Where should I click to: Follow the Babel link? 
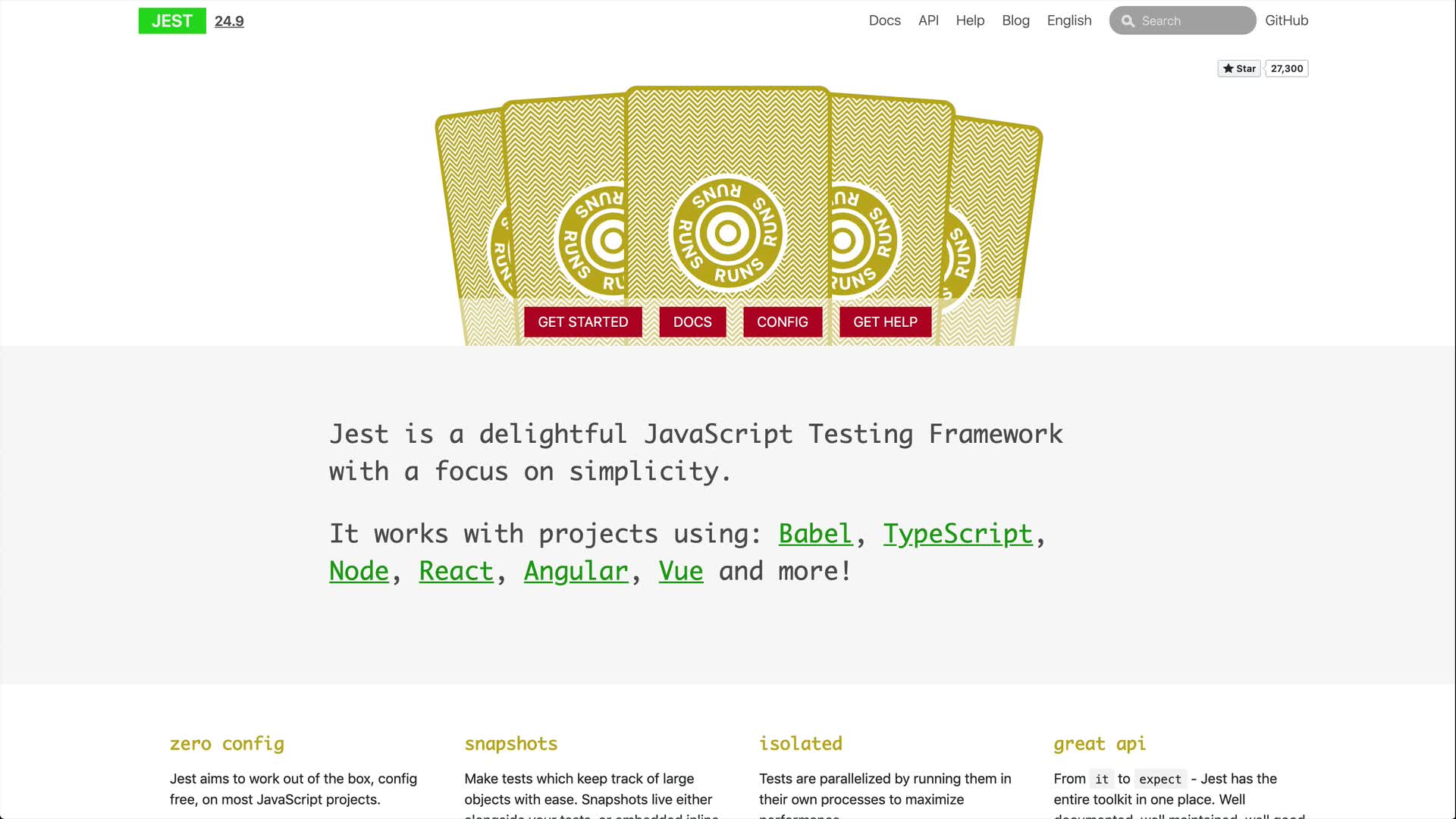[x=815, y=534]
